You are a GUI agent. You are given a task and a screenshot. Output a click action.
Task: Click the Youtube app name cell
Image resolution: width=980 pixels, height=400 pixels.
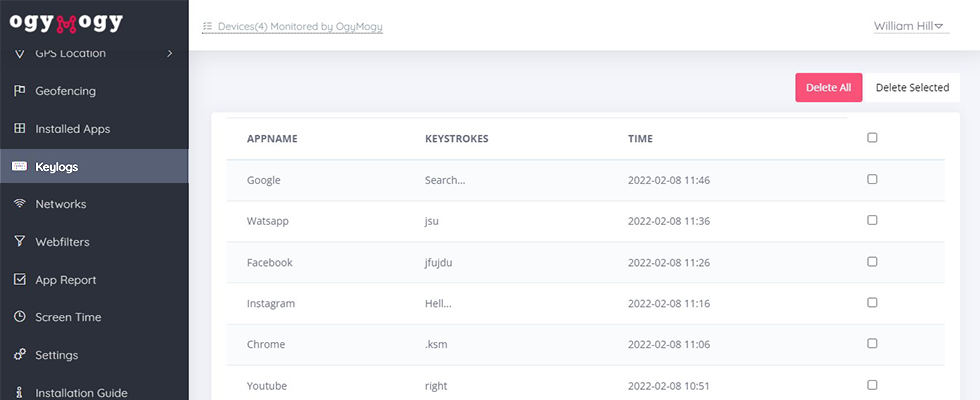coord(267,386)
